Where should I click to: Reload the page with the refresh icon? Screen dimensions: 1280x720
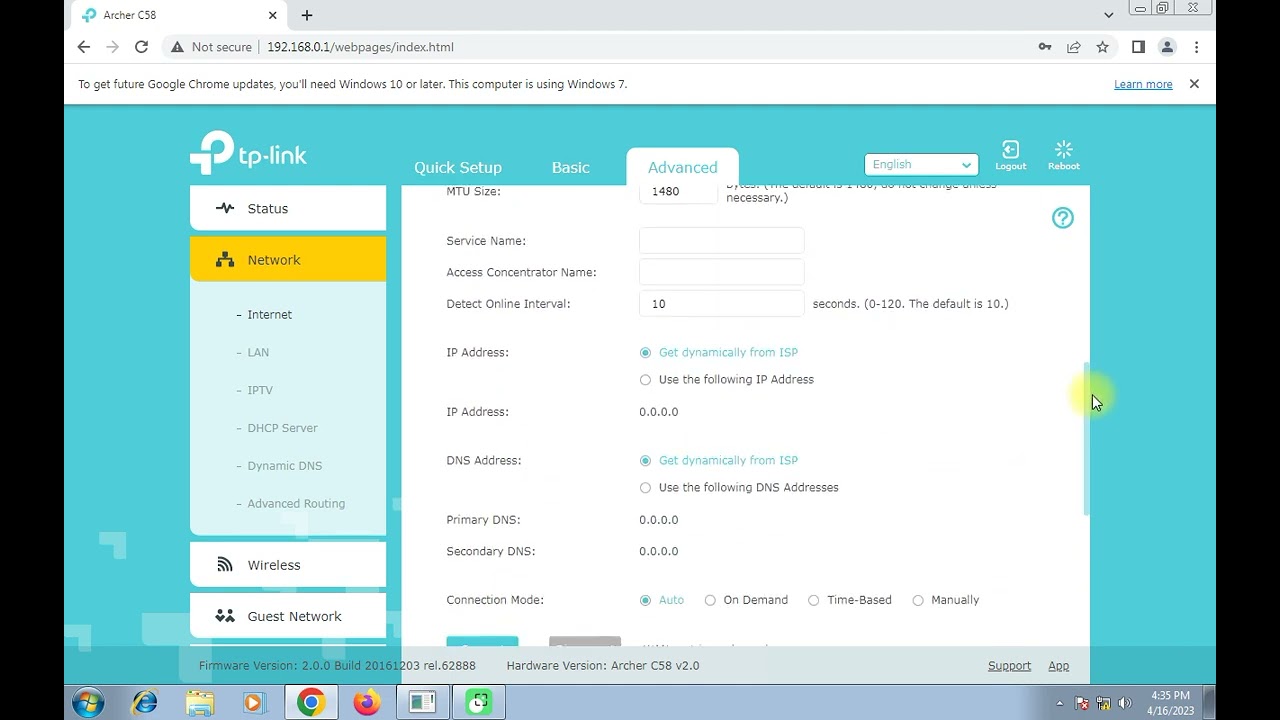(x=141, y=47)
